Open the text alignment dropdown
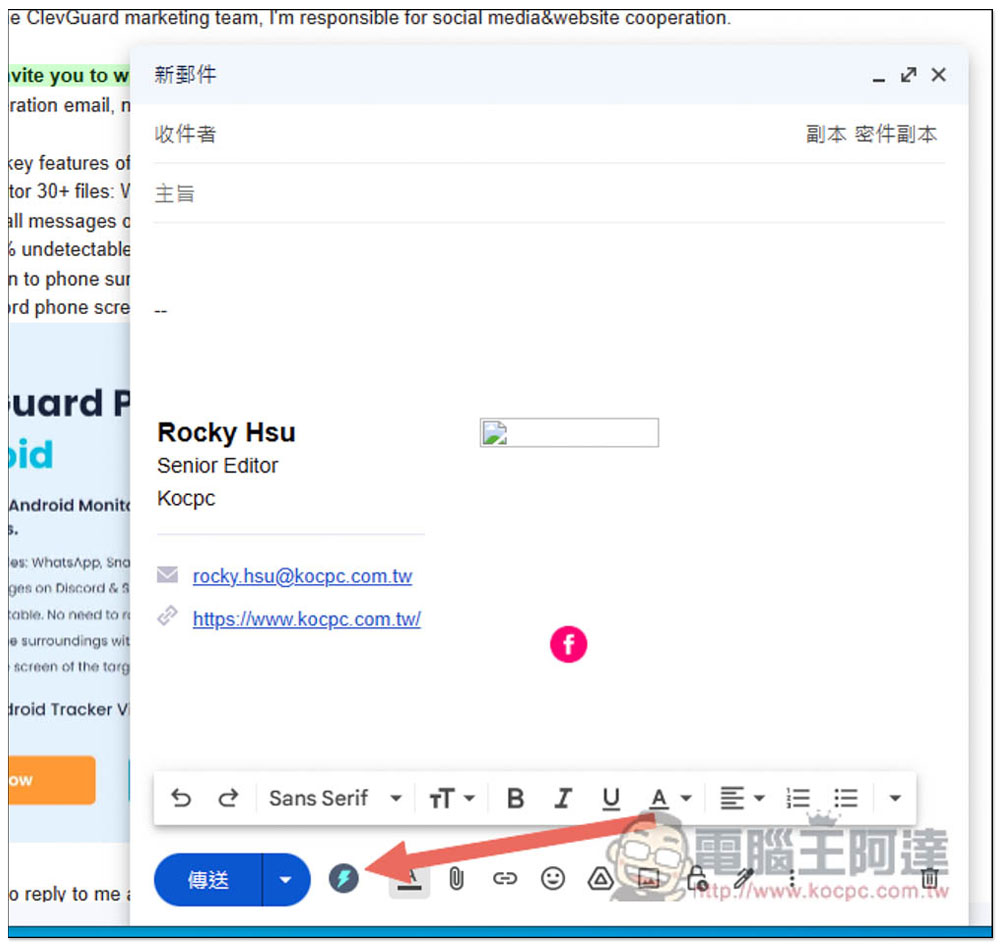1000x948 pixels. (x=742, y=798)
